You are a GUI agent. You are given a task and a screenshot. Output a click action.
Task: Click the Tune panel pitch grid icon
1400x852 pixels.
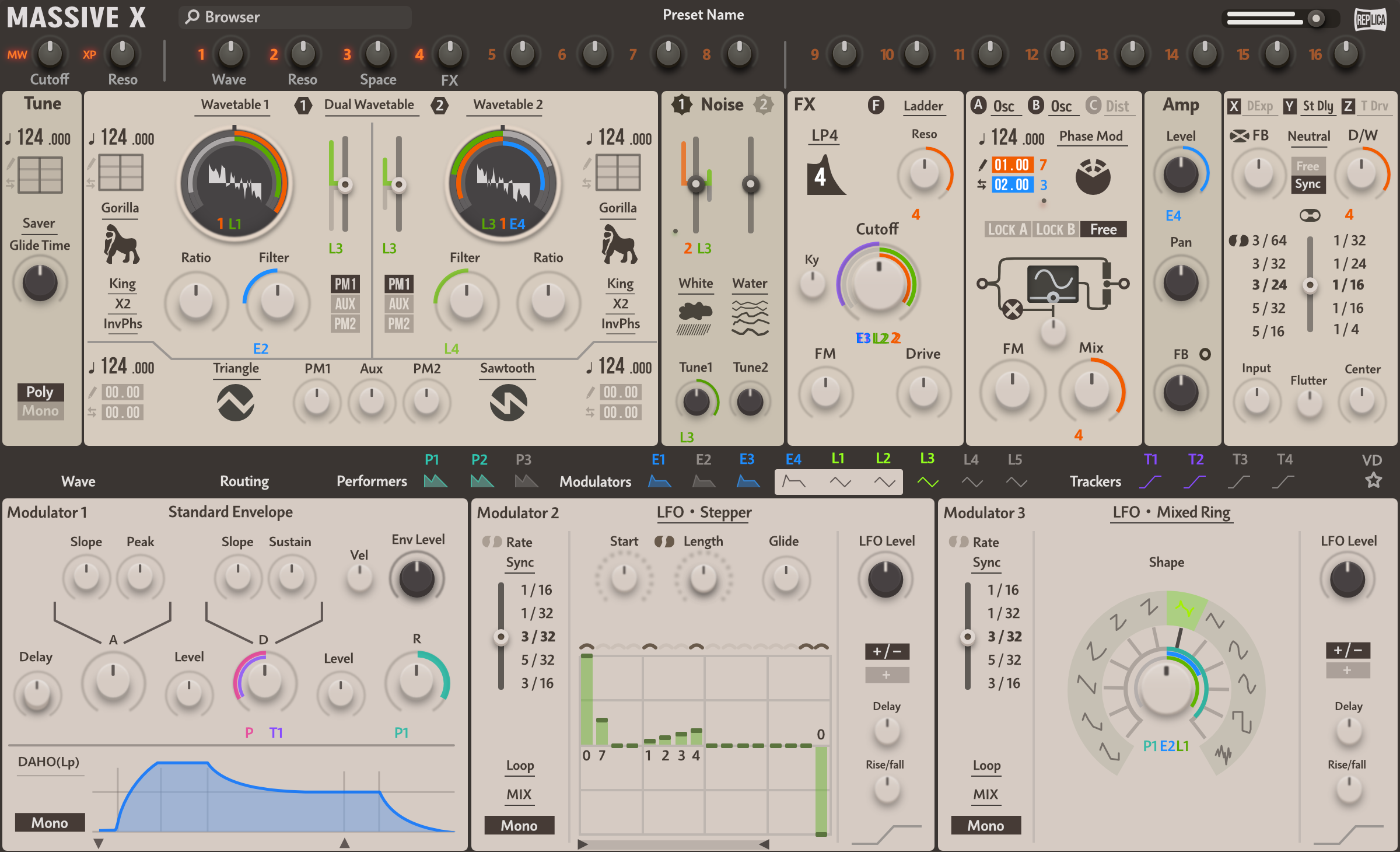point(40,174)
